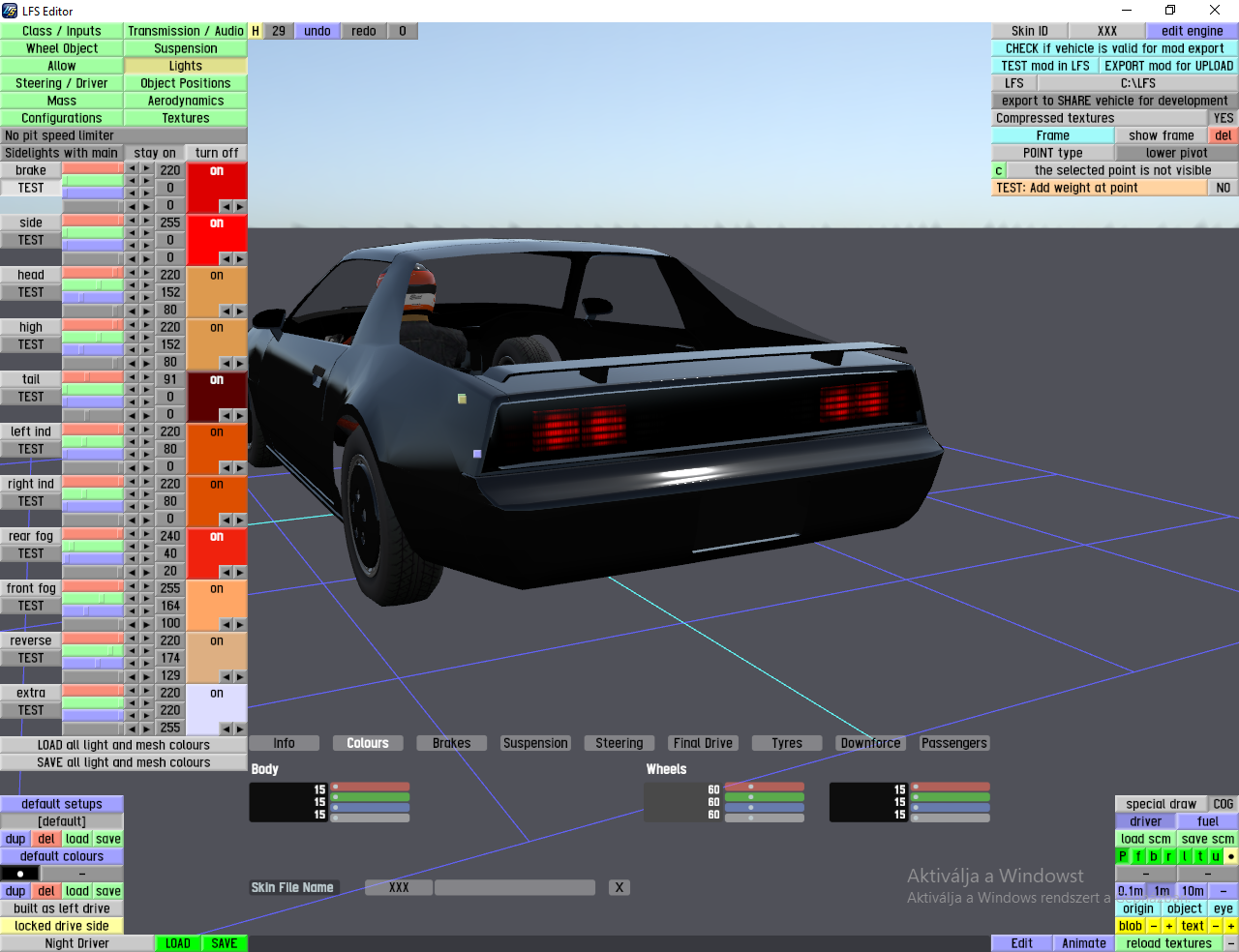
Task: Click the C:\LFS path field
Action: tap(1138, 83)
